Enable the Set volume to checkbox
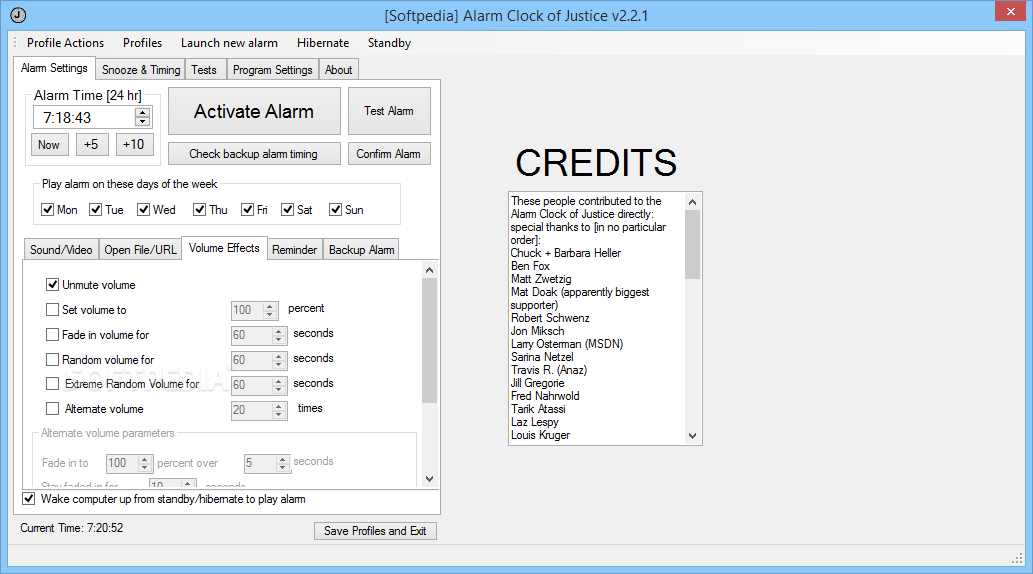The image size is (1033, 574). pos(53,310)
